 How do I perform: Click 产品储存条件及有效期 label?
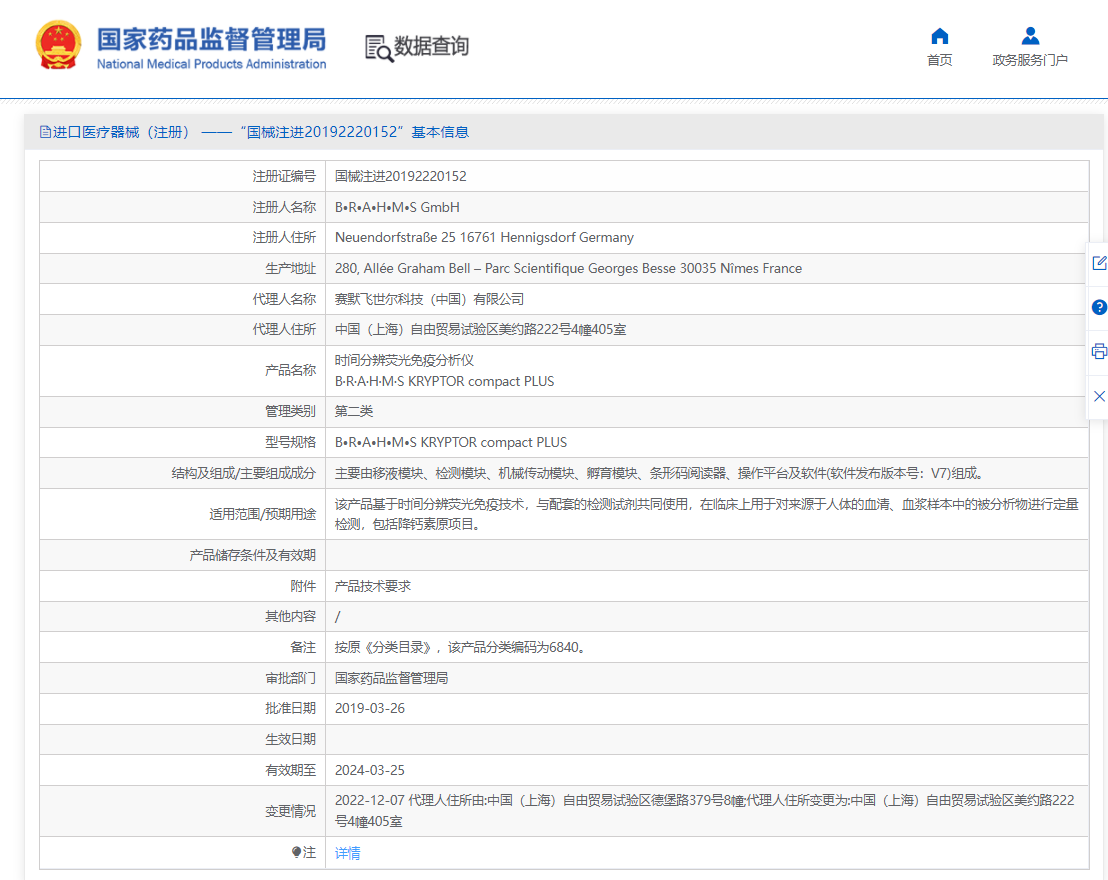[252, 556]
